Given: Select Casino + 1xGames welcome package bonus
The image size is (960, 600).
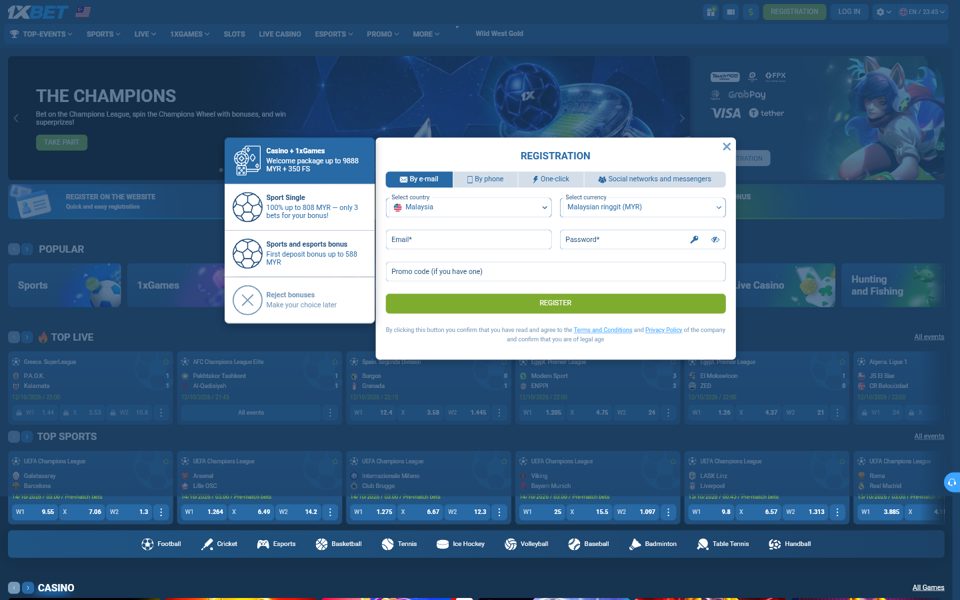Looking at the screenshot, I should click(x=299, y=160).
